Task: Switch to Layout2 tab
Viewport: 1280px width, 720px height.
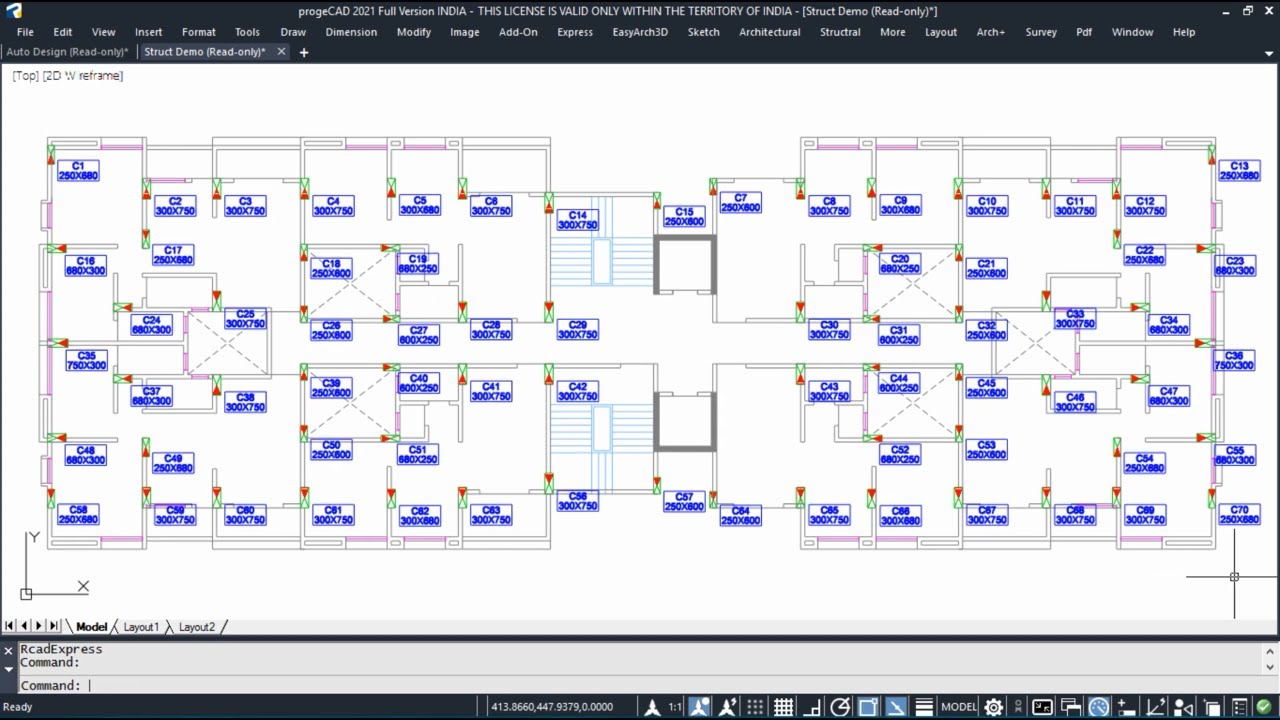Action: point(197,627)
